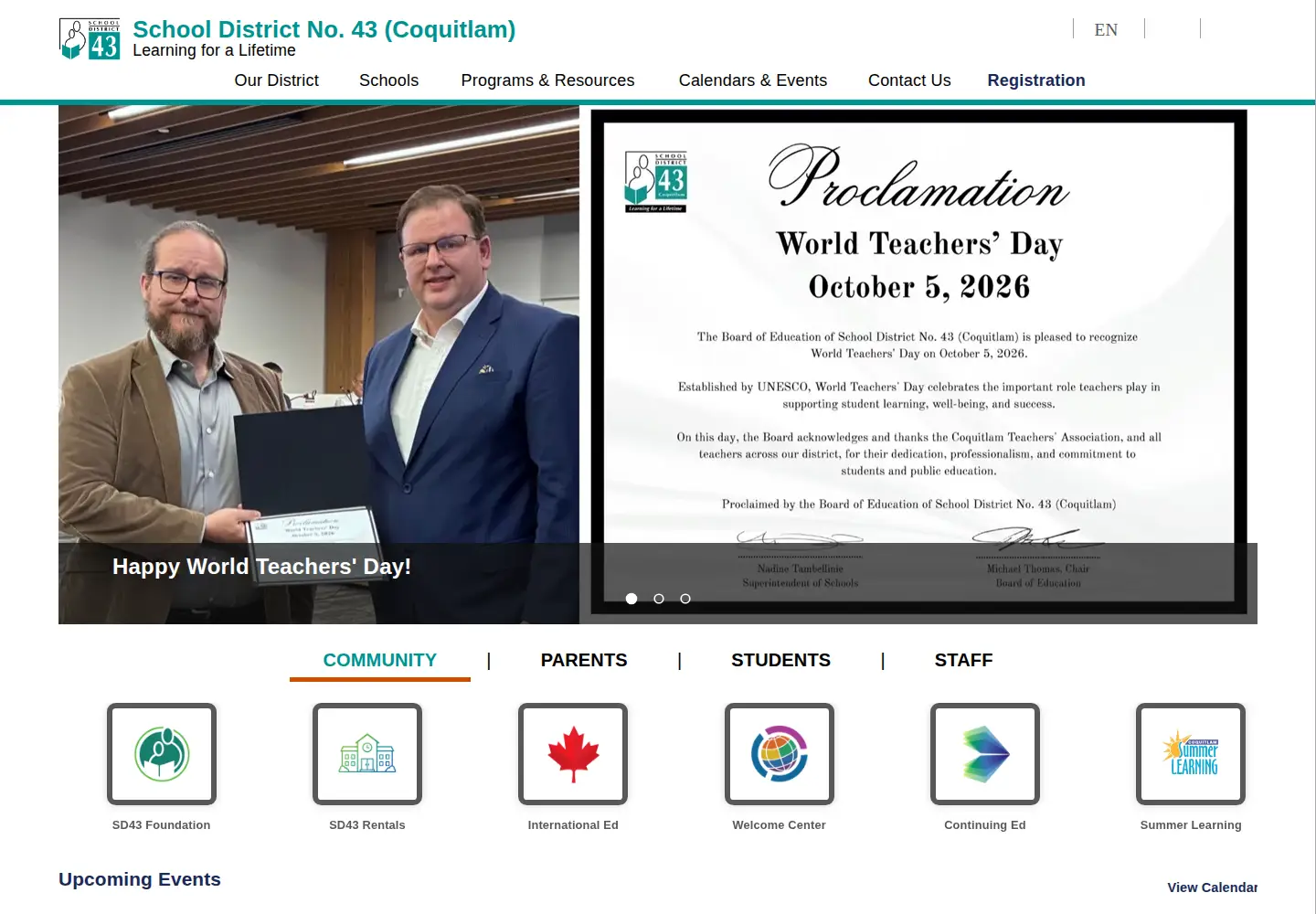Open the SD43 Foundation icon tile
This screenshot has width=1316, height=914.
pyautogui.click(x=162, y=754)
